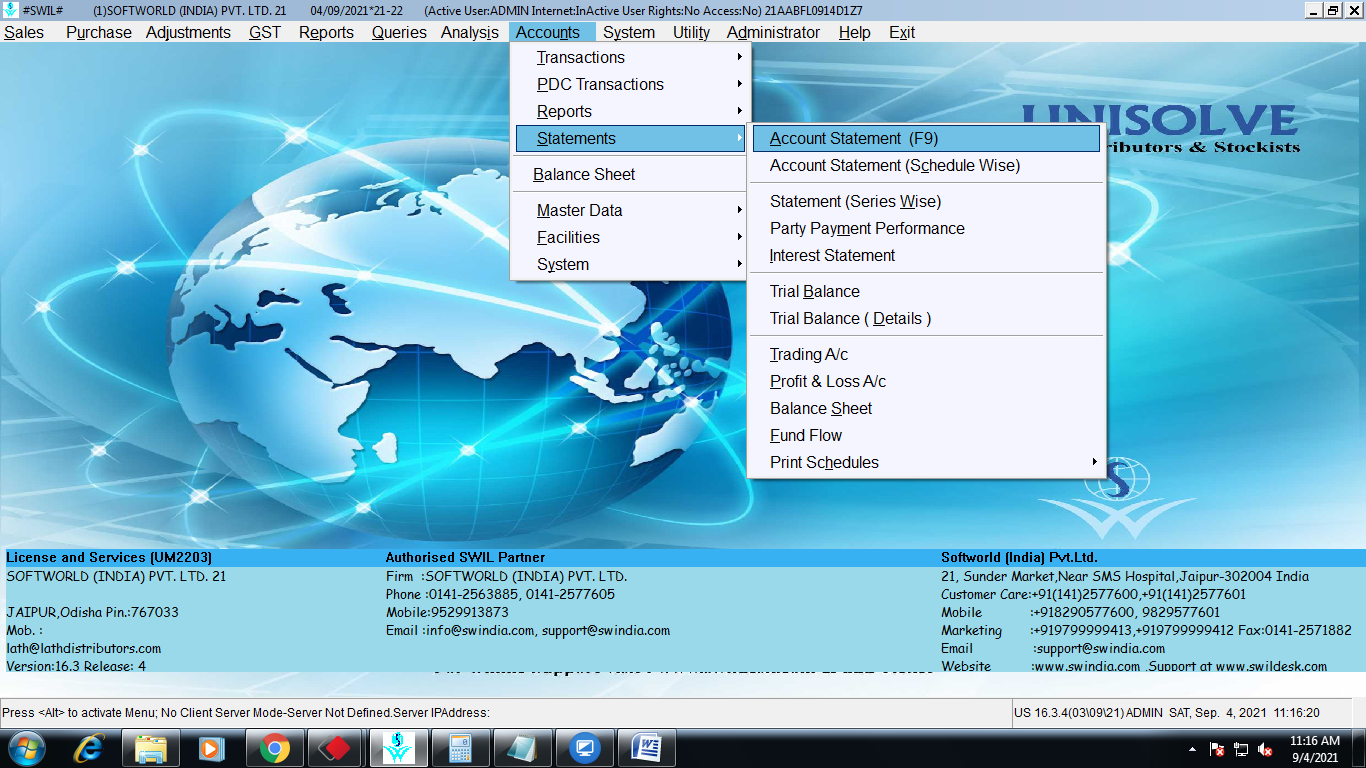Open the Reports menu in menu bar
The image size is (1366, 768).
click(x=326, y=32)
